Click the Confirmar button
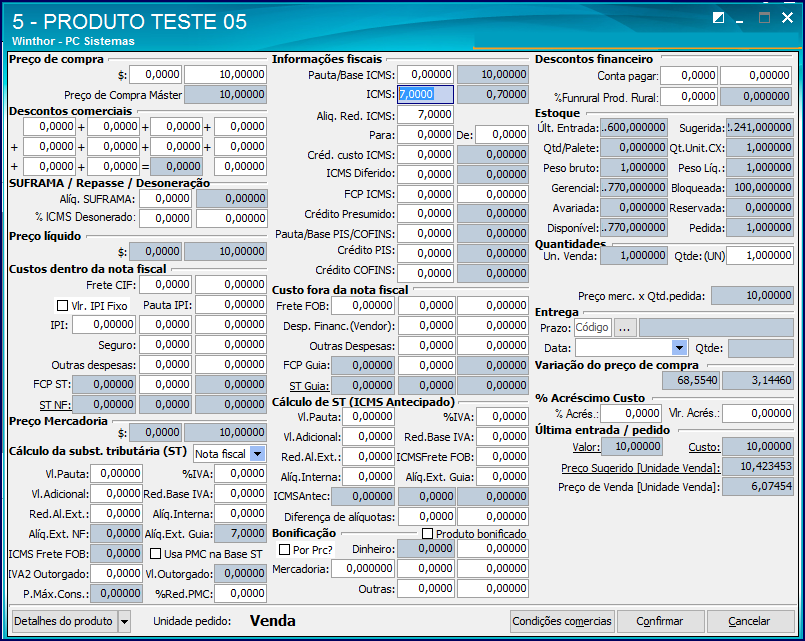 point(660,621)
